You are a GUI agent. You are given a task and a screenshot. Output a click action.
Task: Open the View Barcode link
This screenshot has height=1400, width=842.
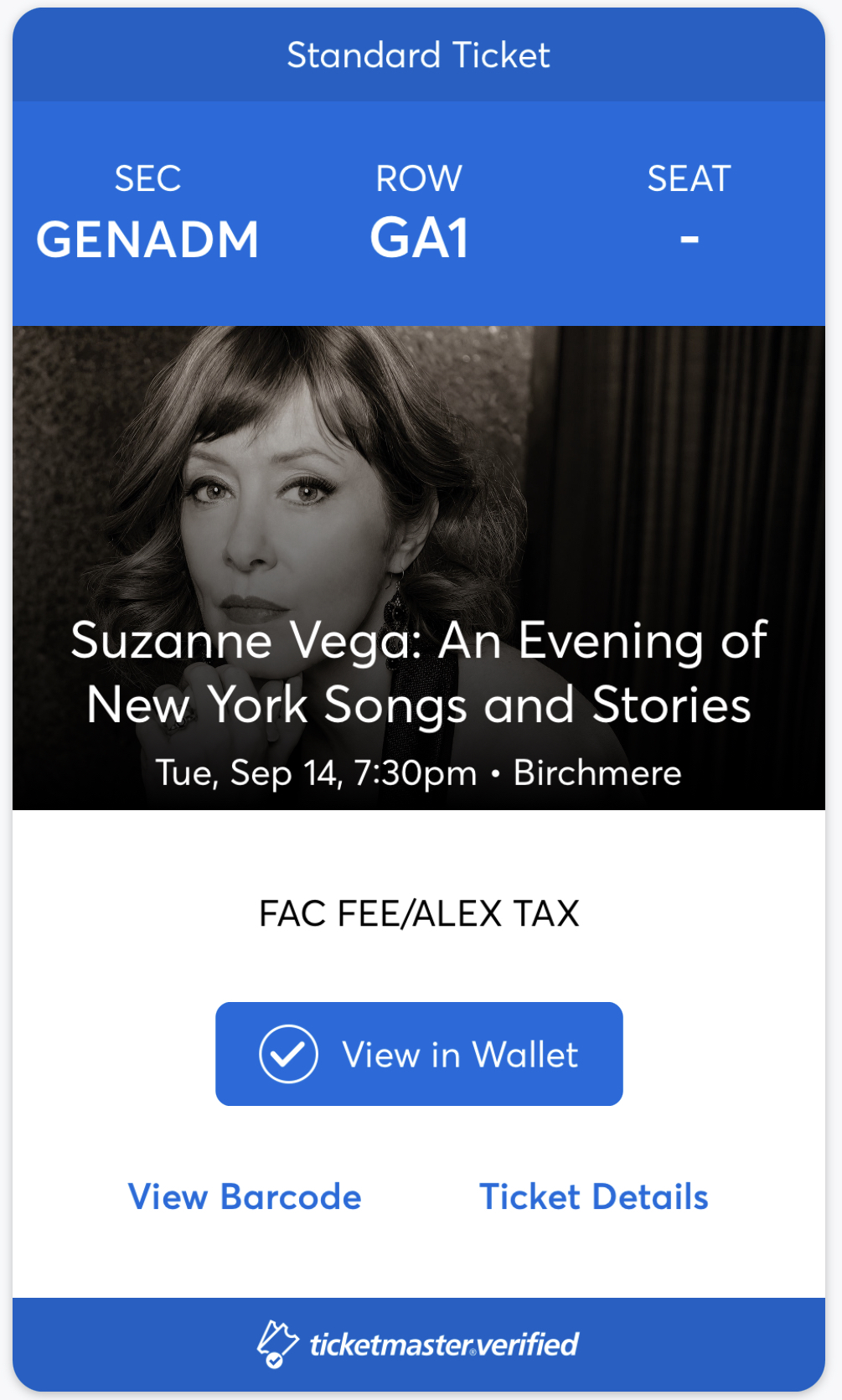click(245, 1196)
